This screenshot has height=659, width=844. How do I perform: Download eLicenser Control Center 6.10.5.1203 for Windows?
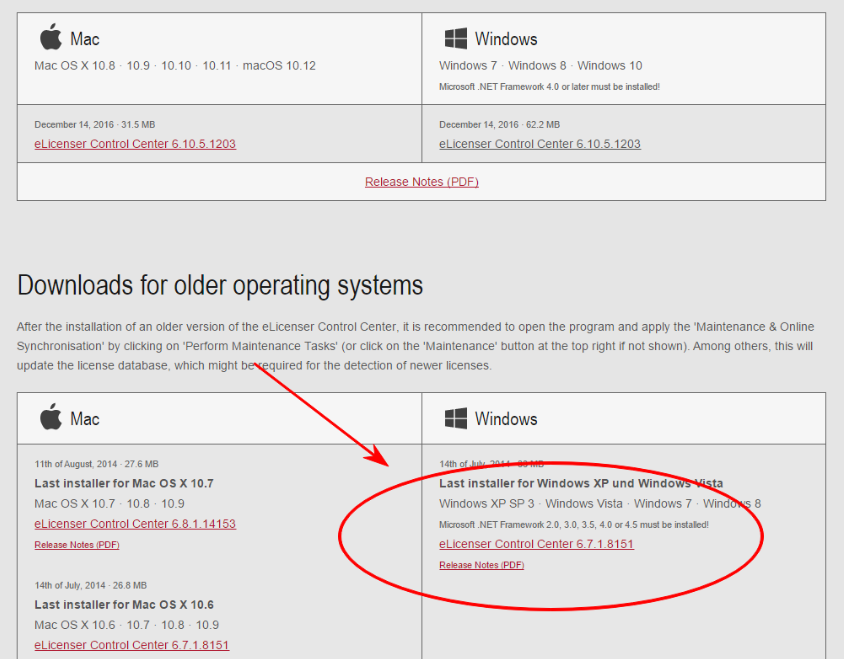point(540,144)
